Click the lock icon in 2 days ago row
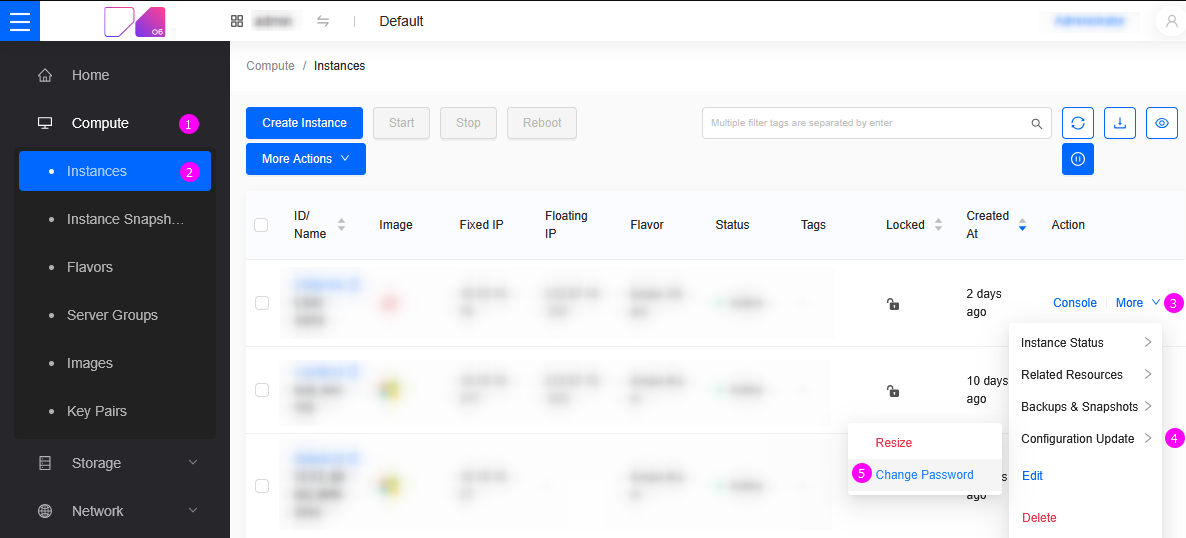The width and height of the screenshot is (1186, 538). click(893, 304)
